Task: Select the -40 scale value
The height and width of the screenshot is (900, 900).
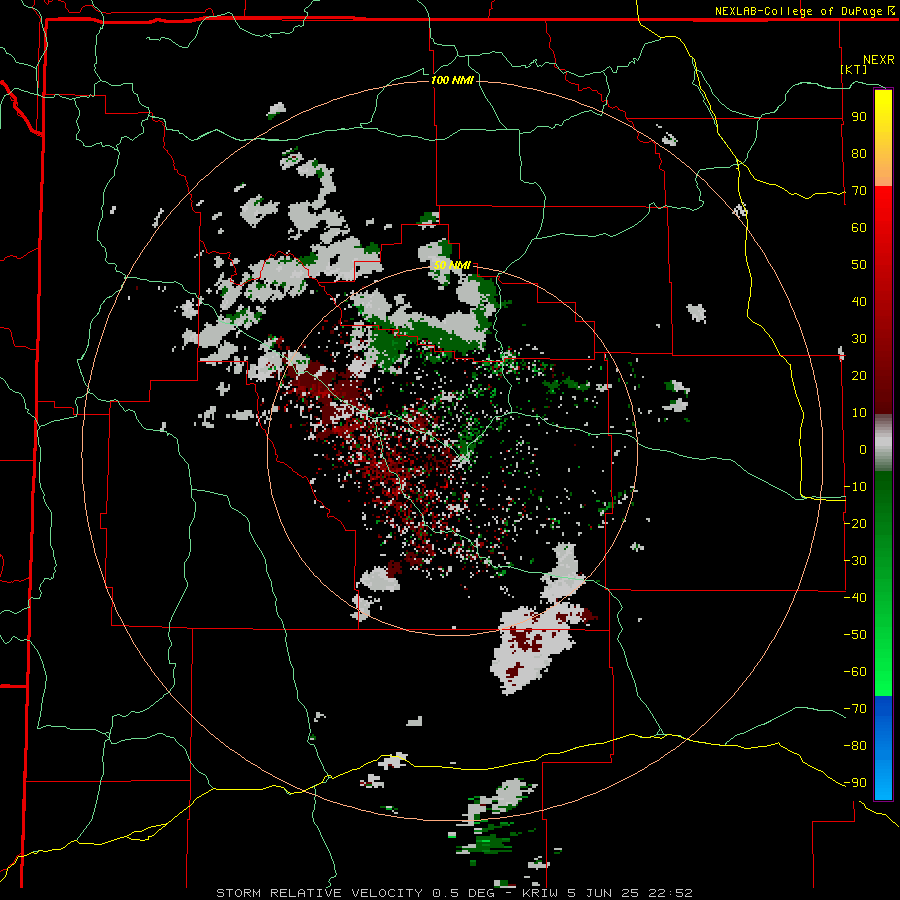Action: [x=855, y=598]
